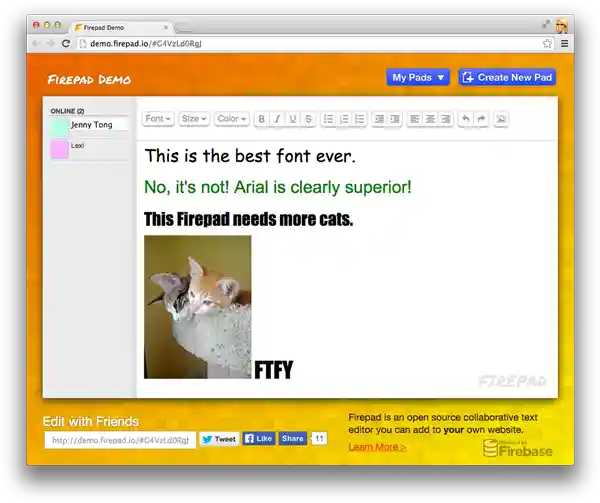Viewport: 600px width, 503px height.
Task: Redo the last edit
Action: coord(481,119)
